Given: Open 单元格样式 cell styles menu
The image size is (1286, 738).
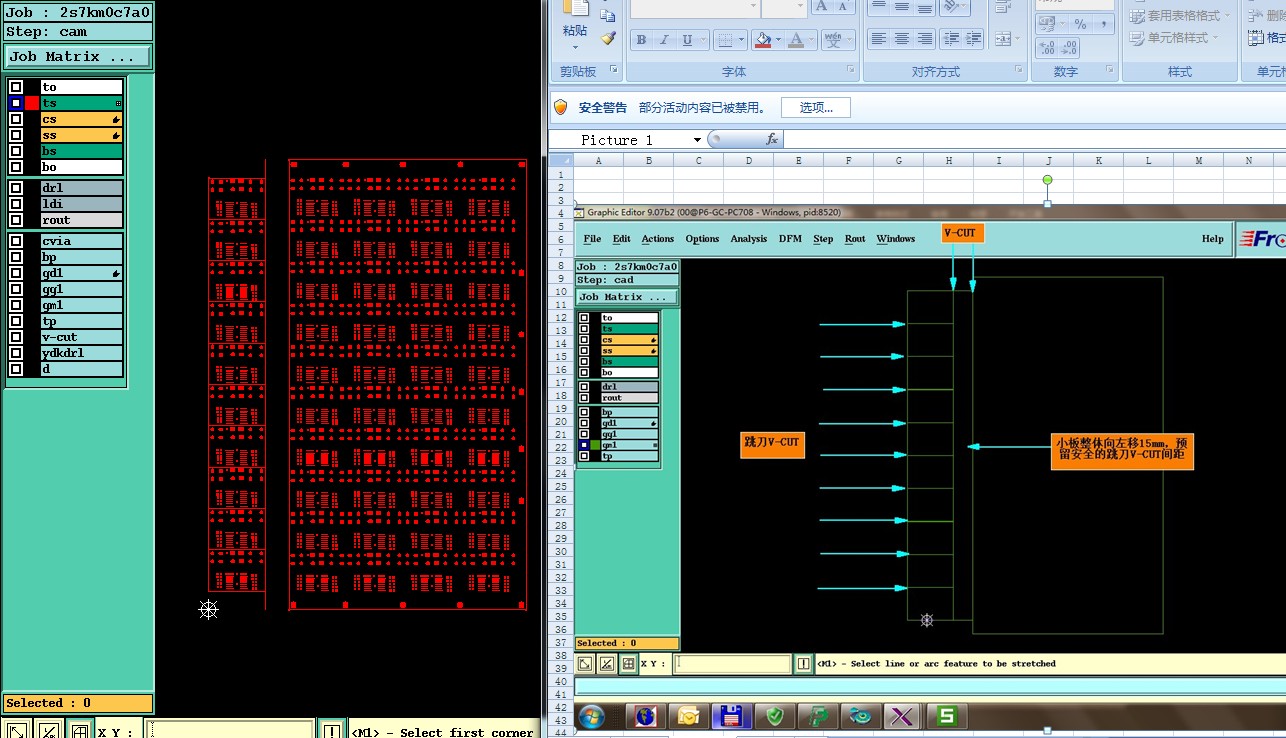Looking at the screenshot, I should pyautogui.click(x=1174, y=38).
